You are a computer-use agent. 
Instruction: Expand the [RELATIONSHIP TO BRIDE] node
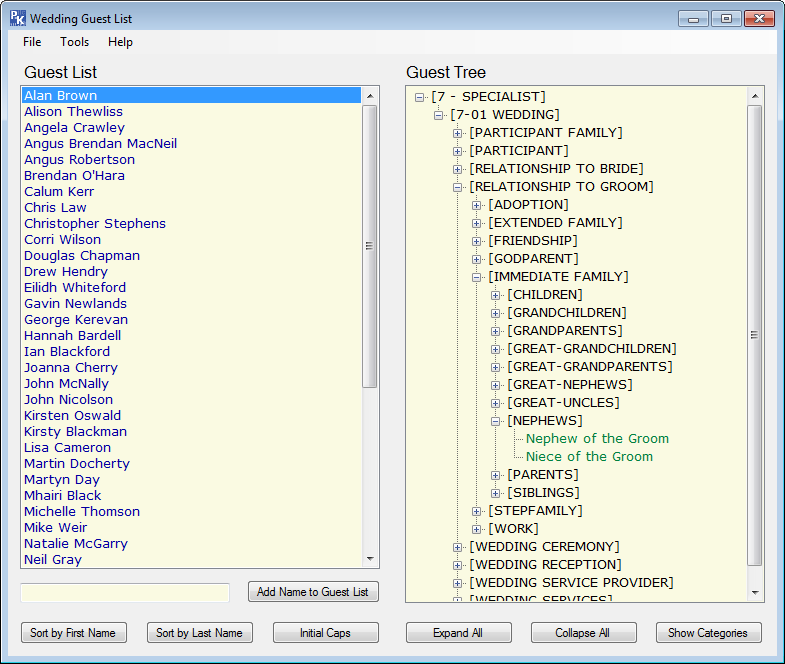458,169
